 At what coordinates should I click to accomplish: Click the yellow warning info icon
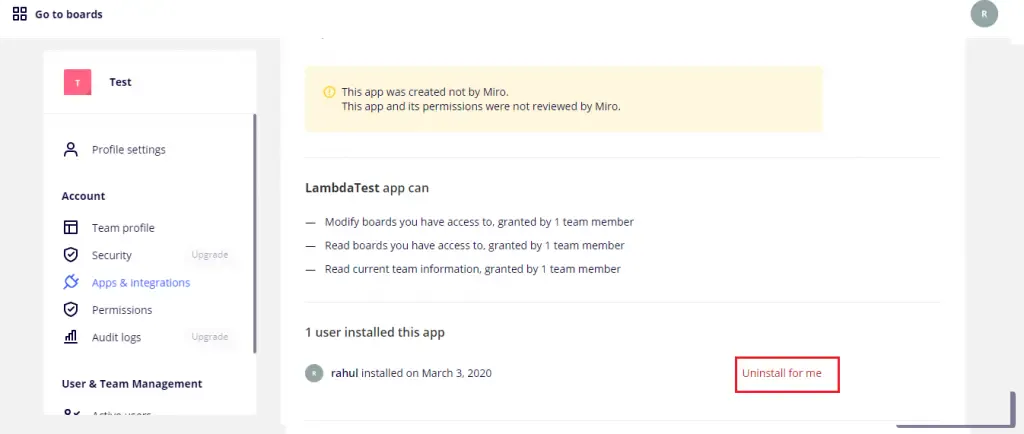(329, 91)
